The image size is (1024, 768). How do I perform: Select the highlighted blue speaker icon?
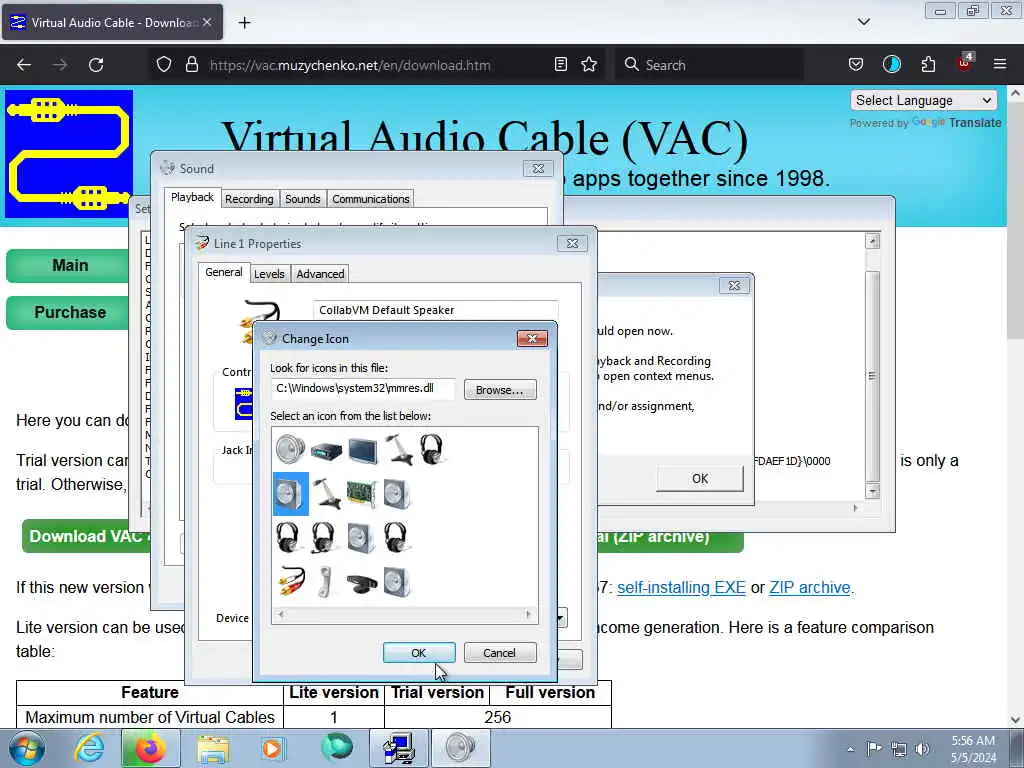pos(291,494)
